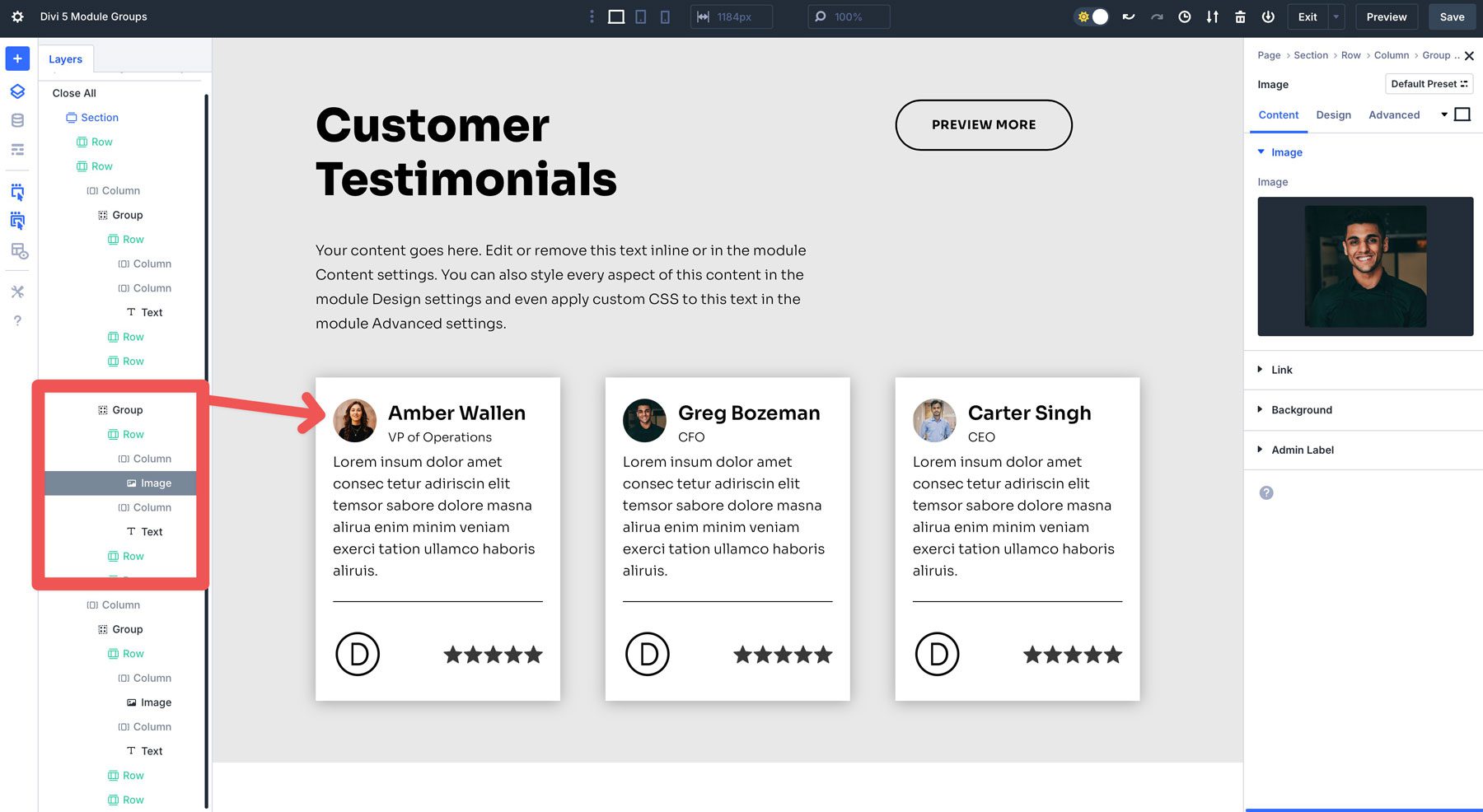Click the Preview button
This screenshot has height=812, width=1483.
coord(1386,16)
